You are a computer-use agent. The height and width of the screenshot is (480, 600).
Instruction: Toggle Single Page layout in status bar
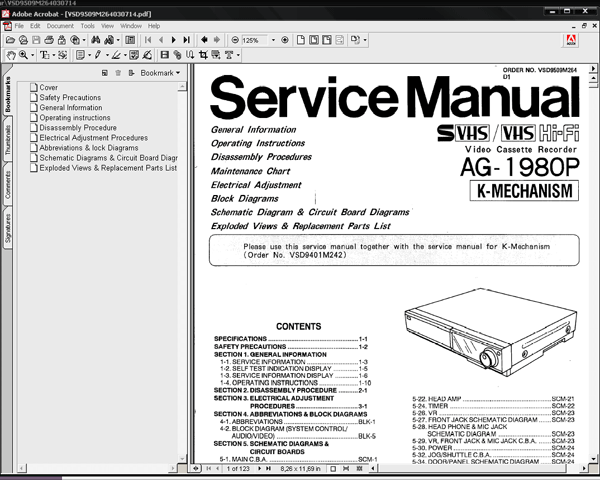click(x=333, y=469)
